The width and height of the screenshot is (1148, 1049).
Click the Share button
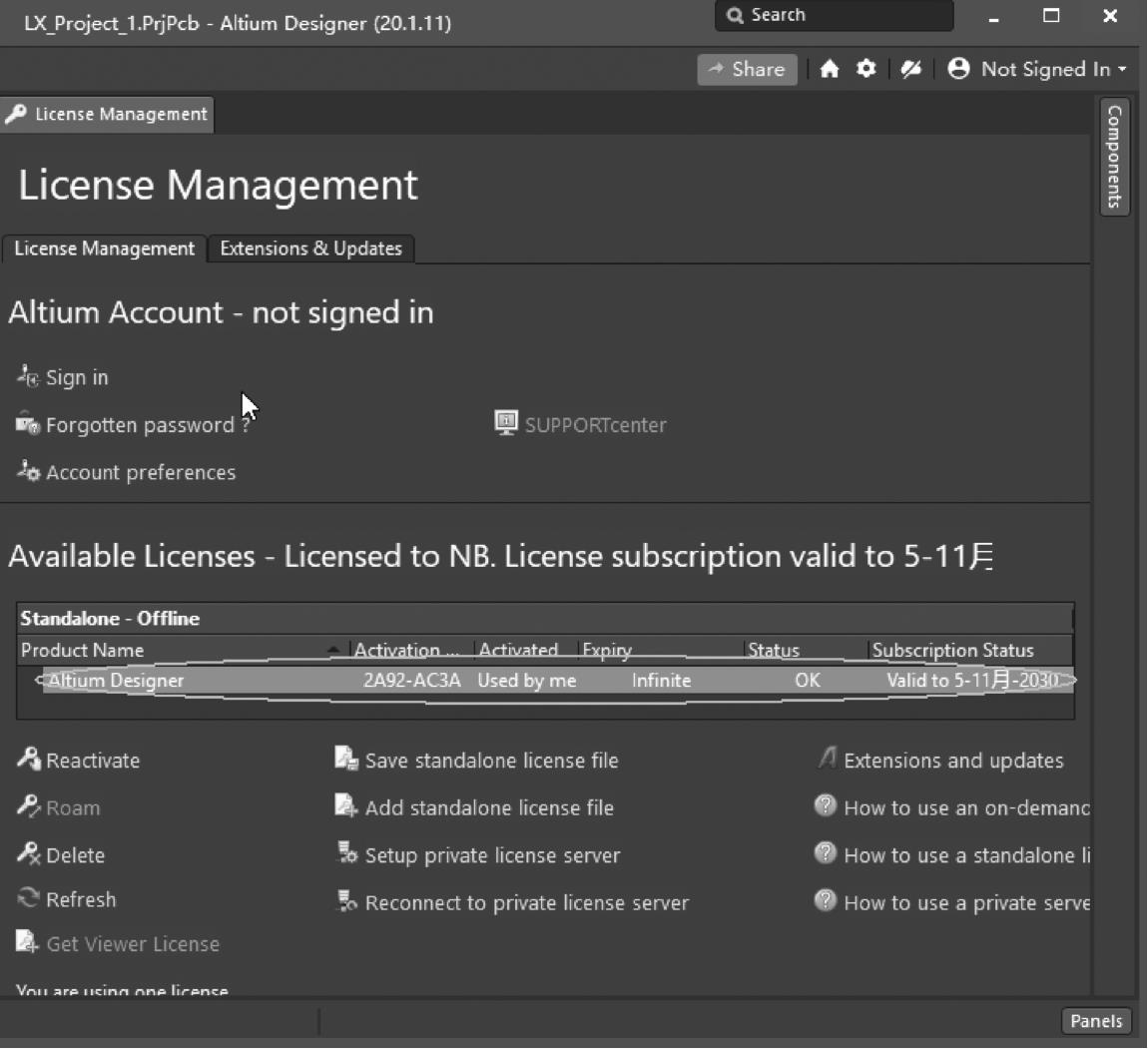[747, 69]
